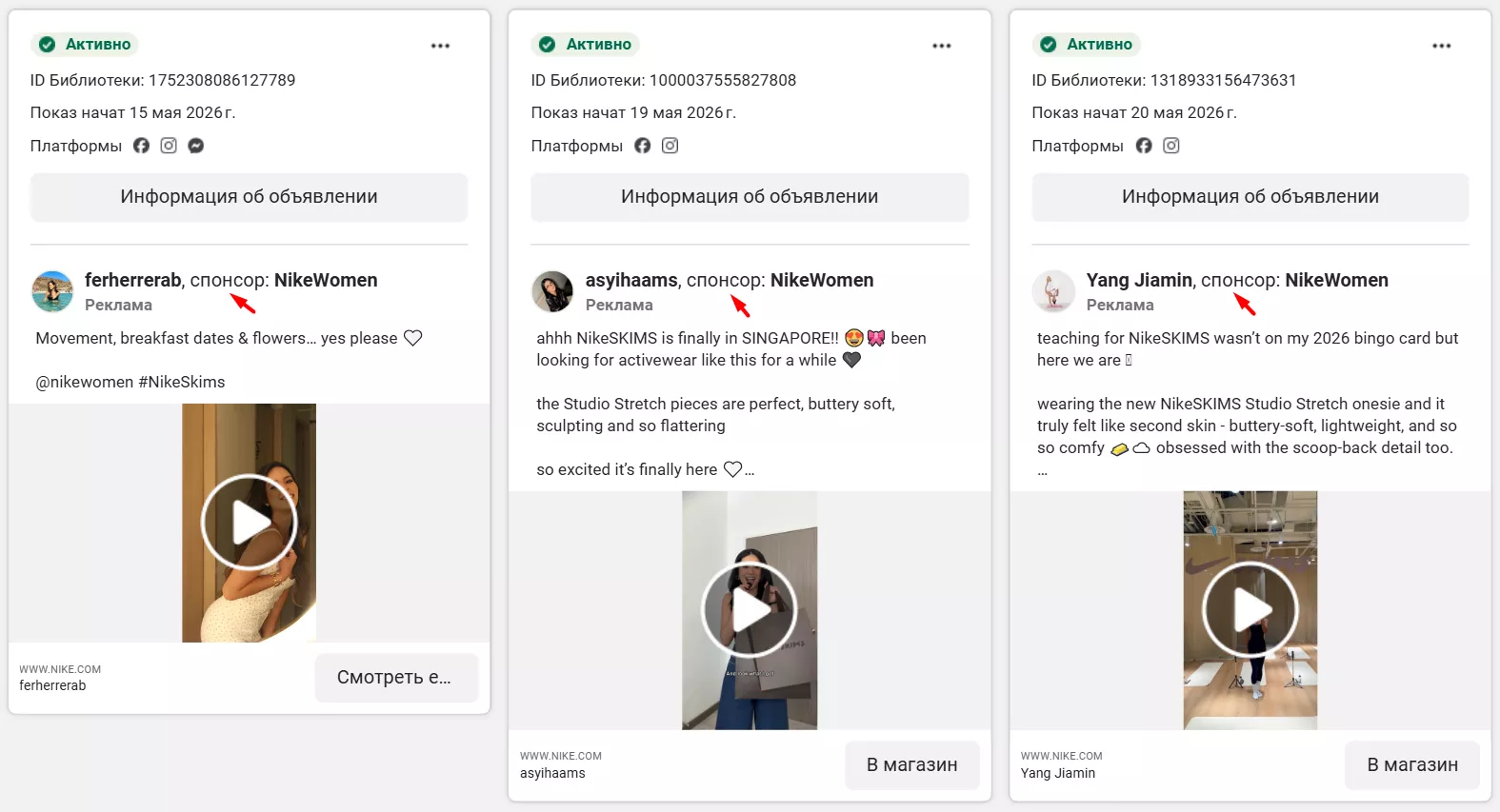This screenshot has width=1500, height=812.
Task: Open NikeWomen sponsor link on asyihaams ad
Action: [822, 280]
